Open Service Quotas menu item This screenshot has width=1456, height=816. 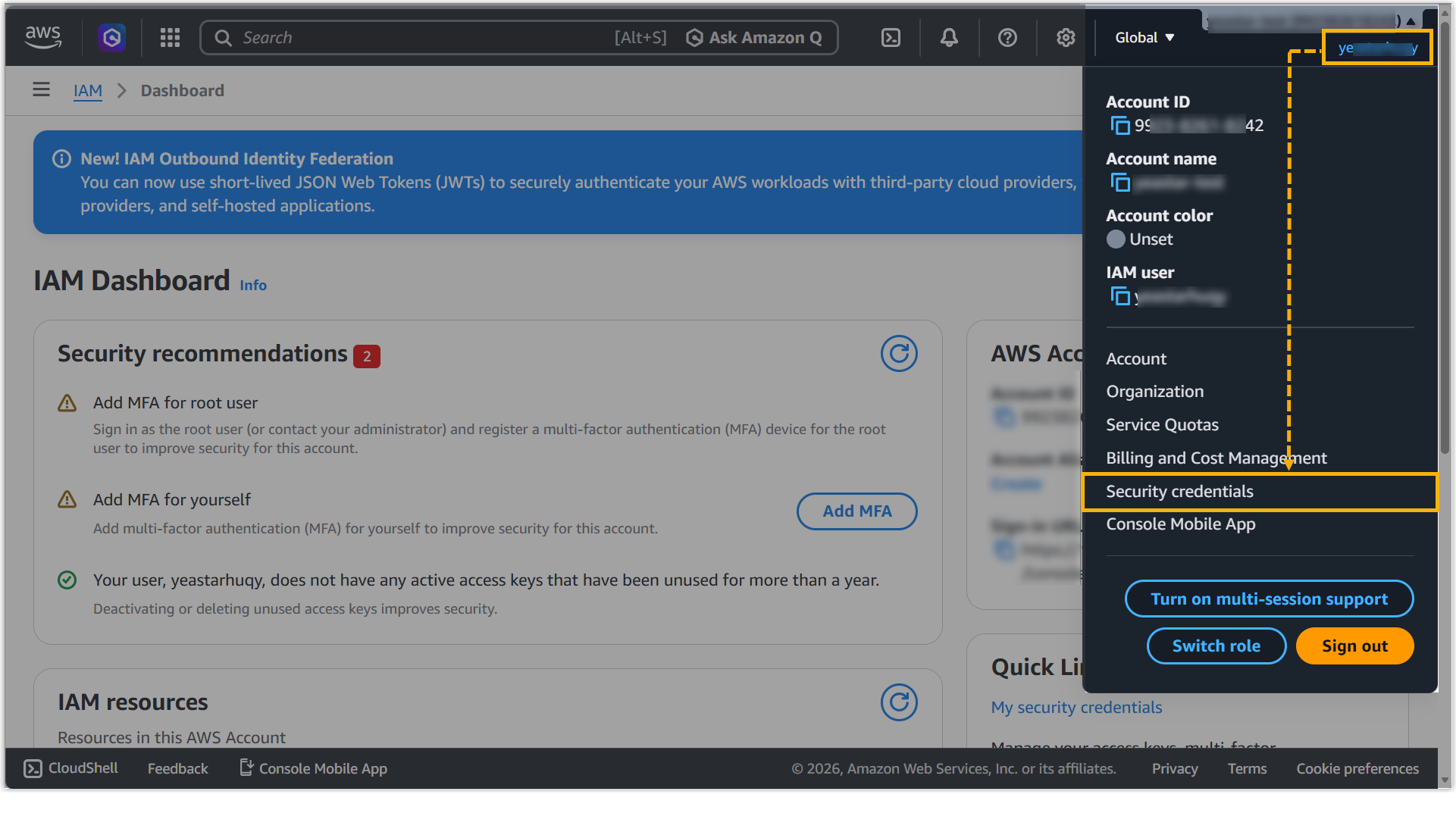click(1163, 425)
